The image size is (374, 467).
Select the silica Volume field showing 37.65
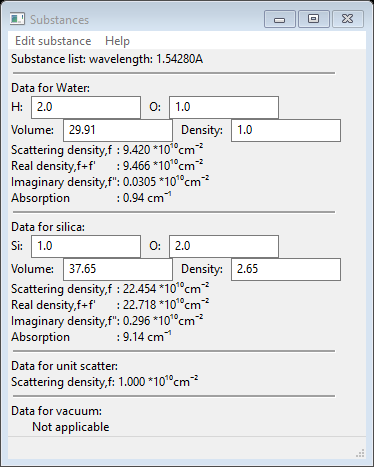click(x=118, y=269)
